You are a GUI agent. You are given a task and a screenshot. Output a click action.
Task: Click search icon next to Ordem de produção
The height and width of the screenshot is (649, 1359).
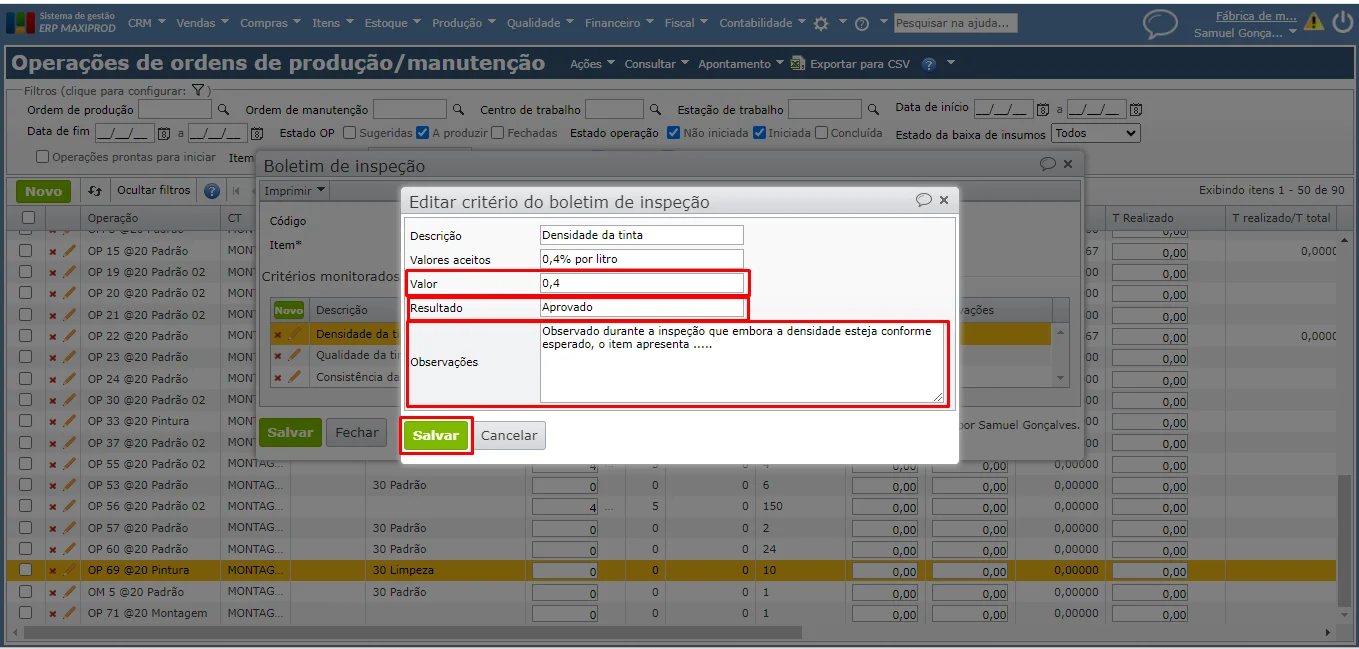pos(224,109)
